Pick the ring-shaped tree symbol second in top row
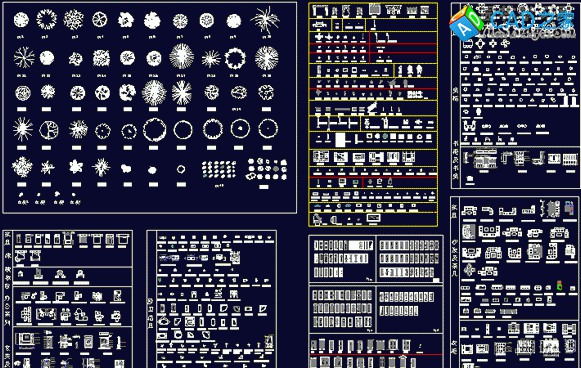The image size is (581, 368). pos(46,19)
